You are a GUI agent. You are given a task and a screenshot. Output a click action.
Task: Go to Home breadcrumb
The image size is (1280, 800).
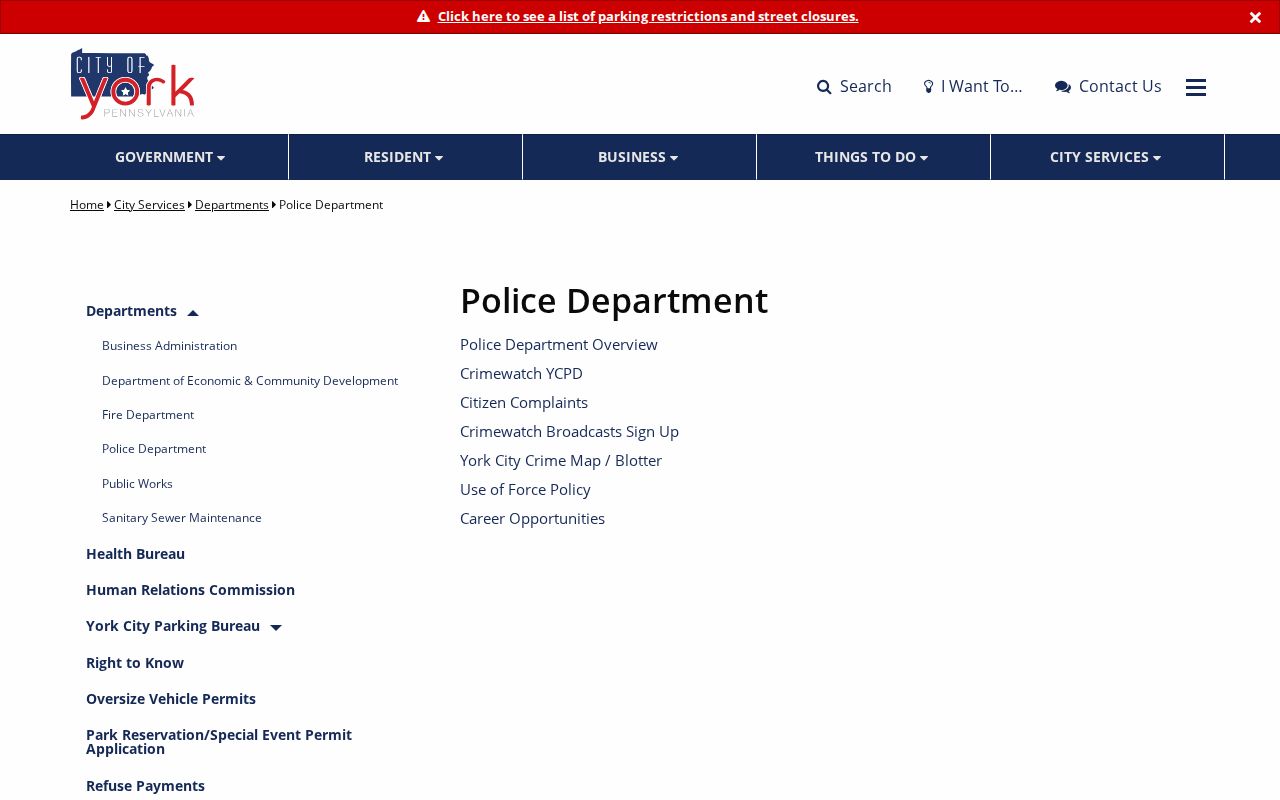(87, 205)
